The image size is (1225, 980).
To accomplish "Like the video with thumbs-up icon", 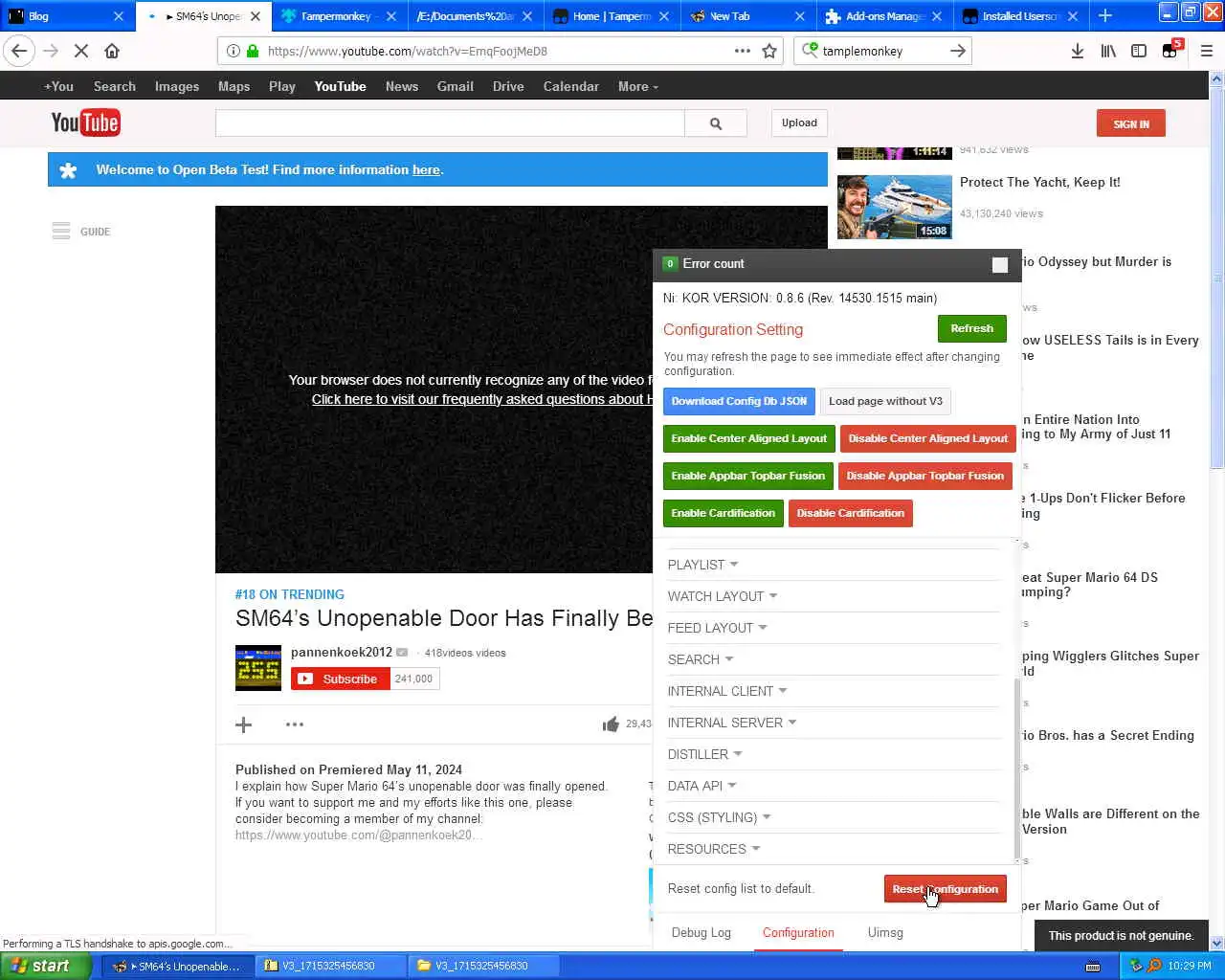I will pyautogui.click(x=611, y=724).
